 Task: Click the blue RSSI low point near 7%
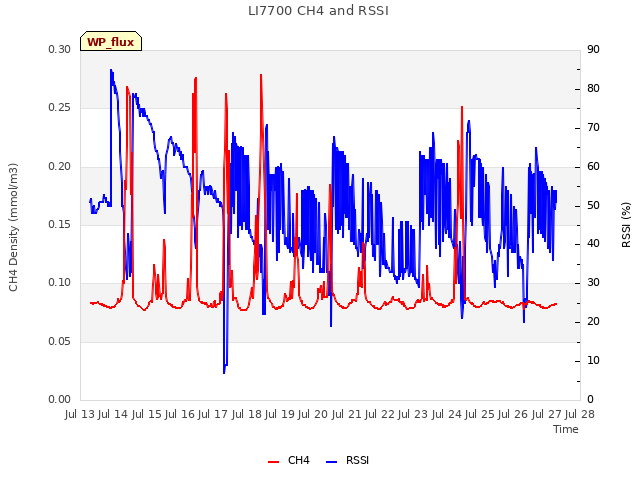[x=224, y=372]
